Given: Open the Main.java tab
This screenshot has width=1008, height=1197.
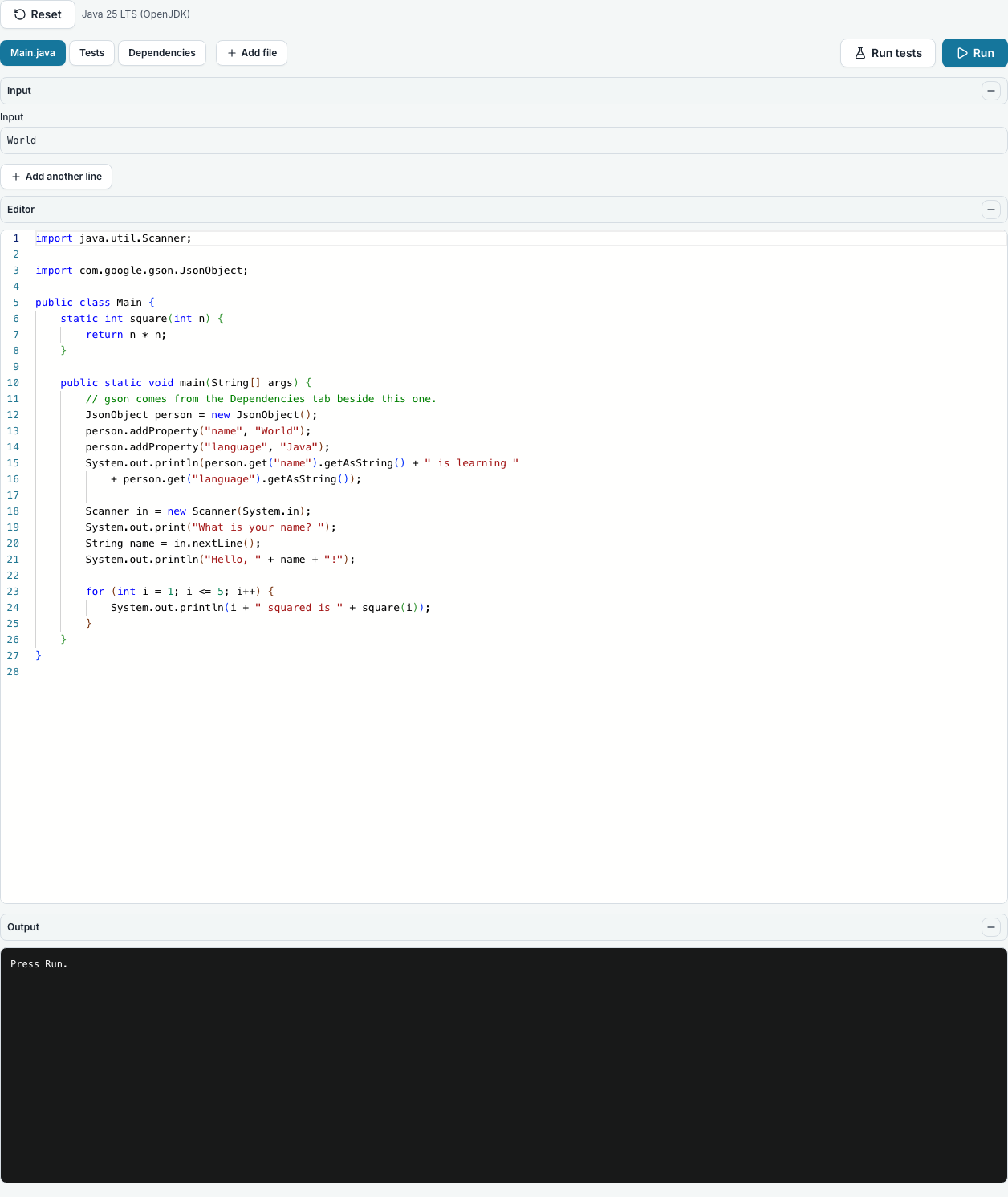Looking at the screenshot, I should pyautogui.click(x=33, y=53).
